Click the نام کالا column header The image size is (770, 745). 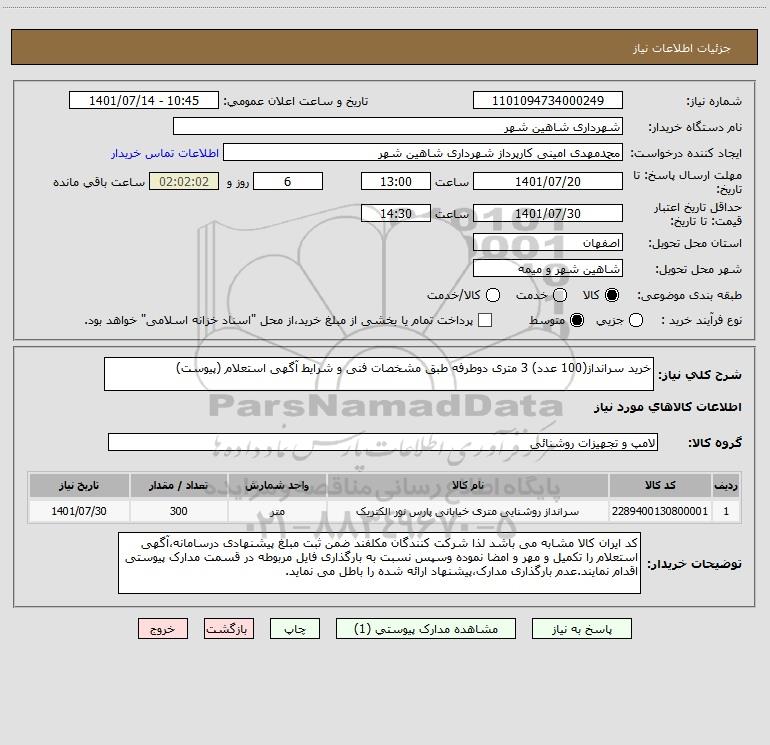(468, 486)
